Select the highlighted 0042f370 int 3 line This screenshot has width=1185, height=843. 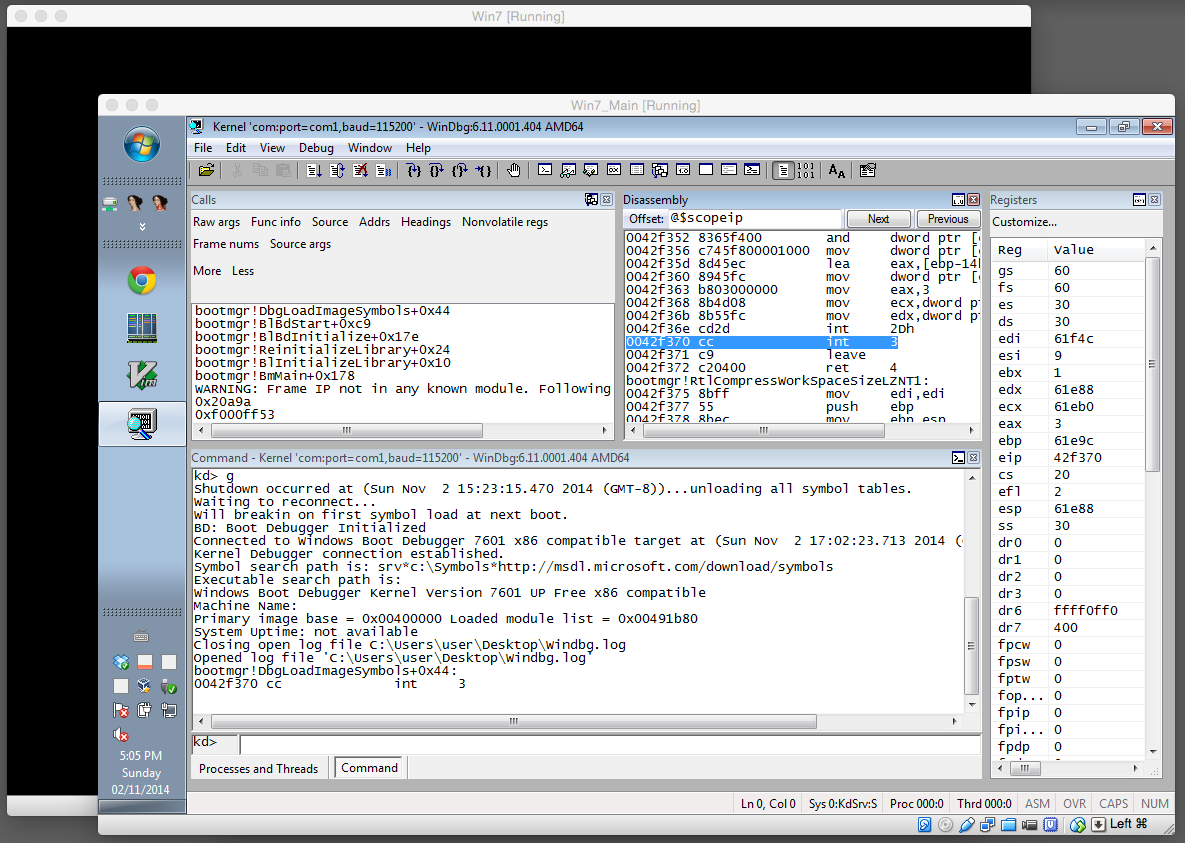pos(762,342)
